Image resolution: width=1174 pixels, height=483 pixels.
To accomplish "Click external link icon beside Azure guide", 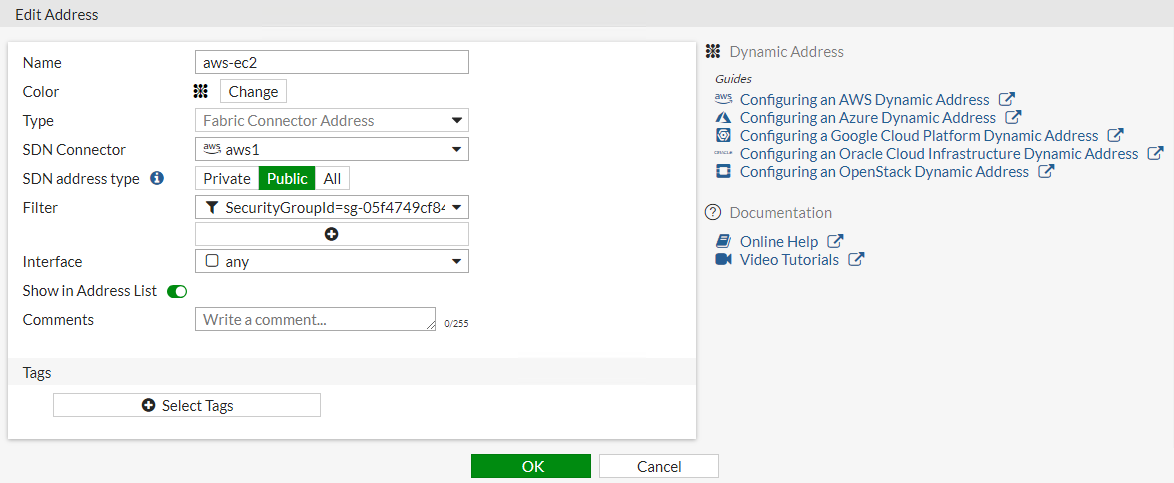I will [1013, 117].
